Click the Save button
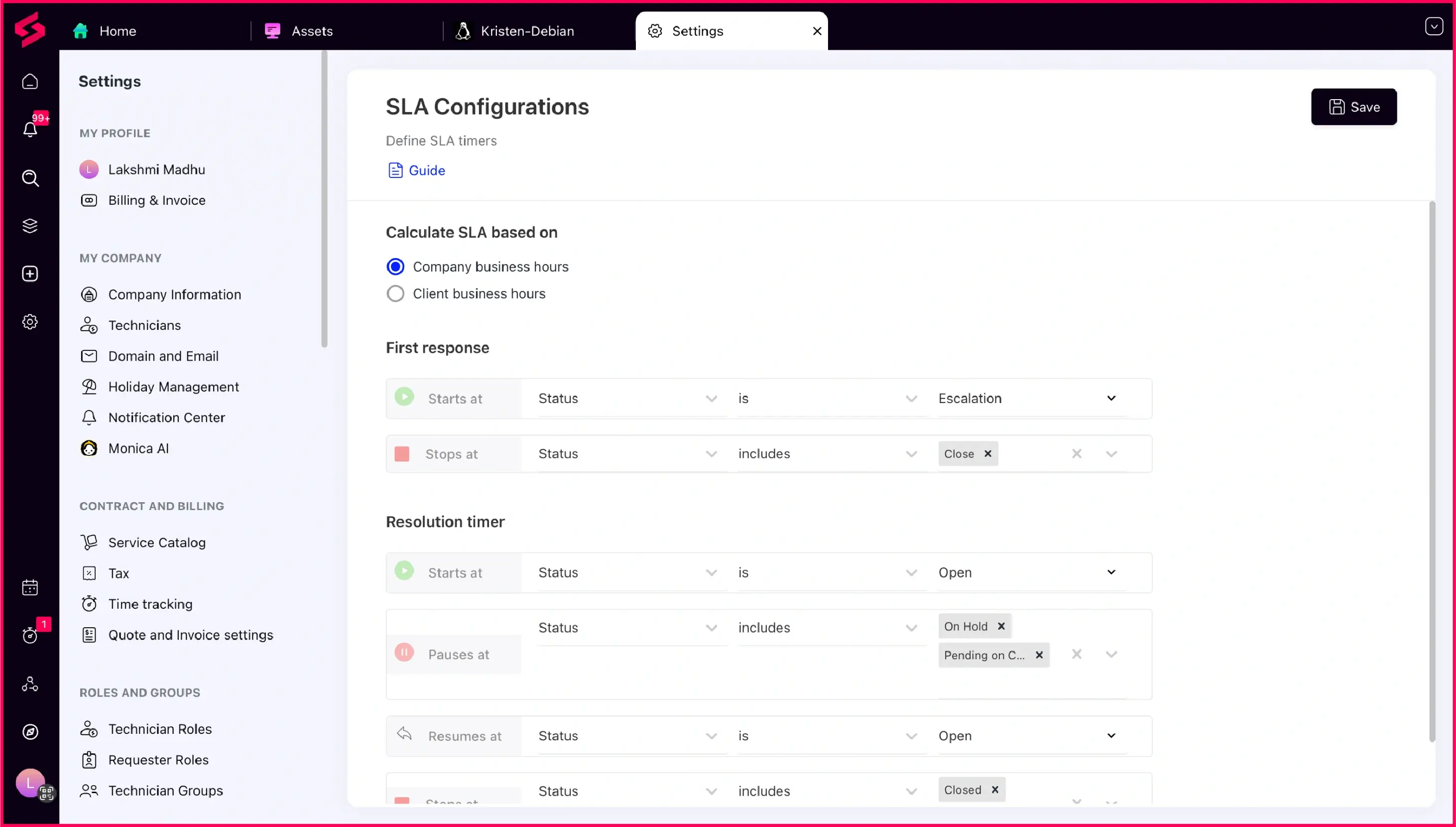 (1353, 107)
